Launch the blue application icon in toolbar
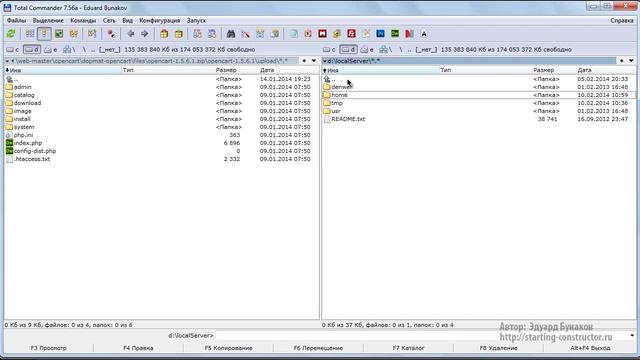The width and height of the screenshot is (640, 360). 380,34
